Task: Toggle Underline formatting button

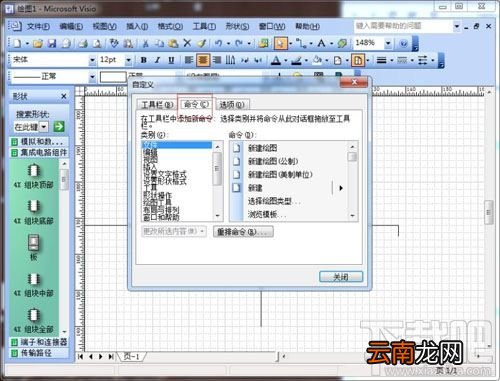Action: (171, 60)
